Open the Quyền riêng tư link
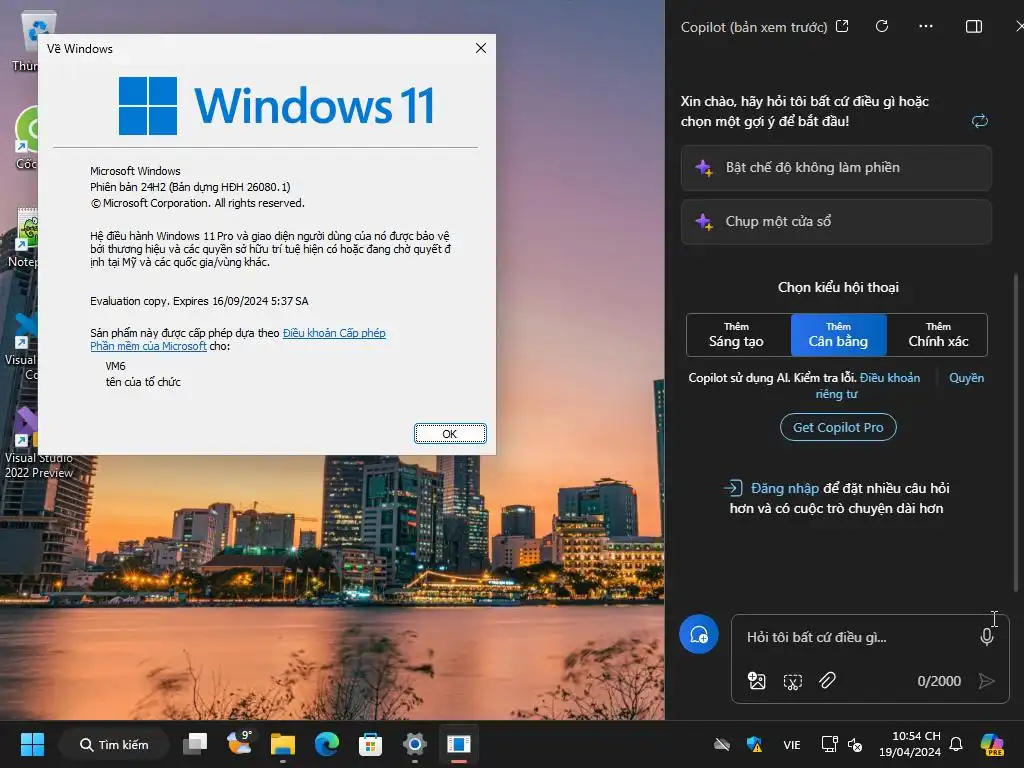The height and width of the screenshot is (768, 1024). tap(966, 378)
